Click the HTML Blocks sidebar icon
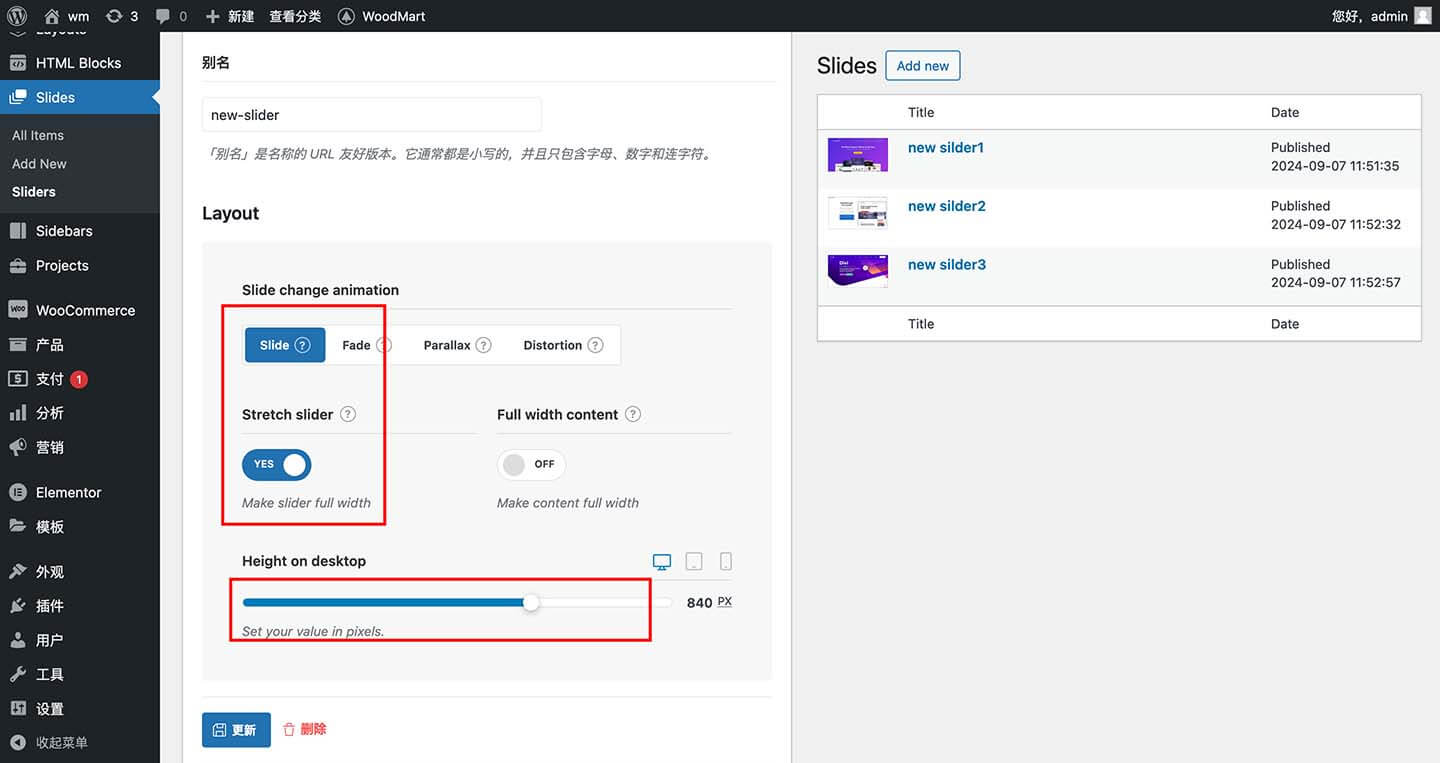 pyautogui.click(x=18, y=63)
